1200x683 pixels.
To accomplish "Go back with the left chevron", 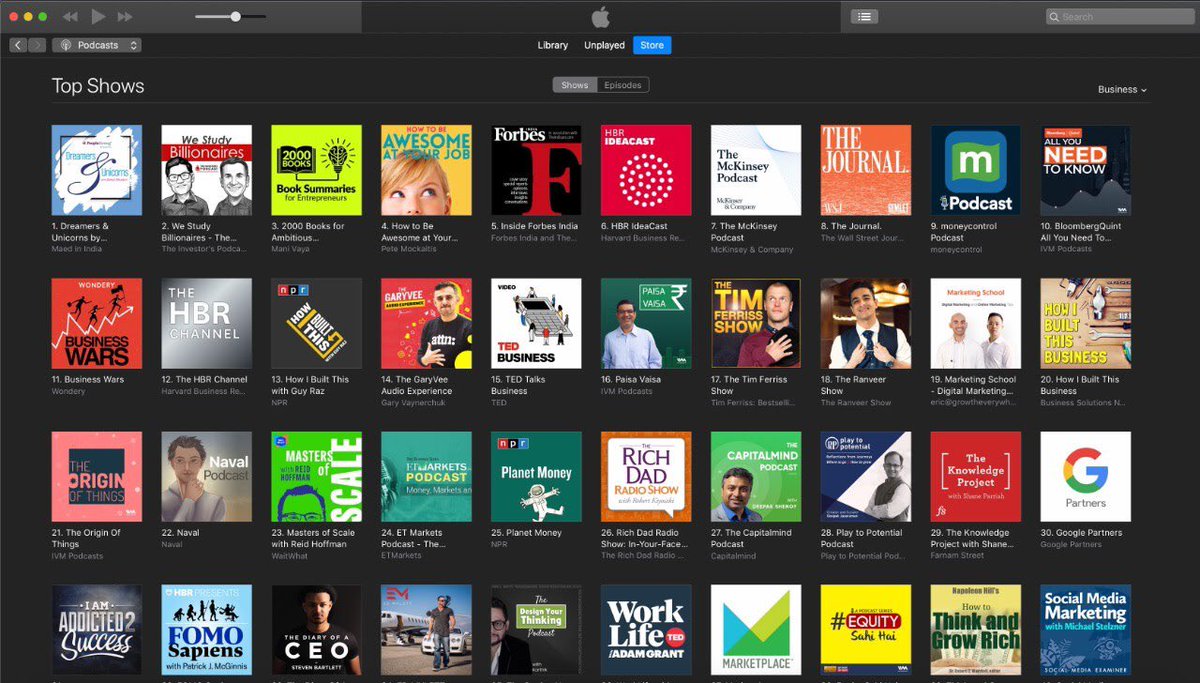I will click(x=18, y=45).
